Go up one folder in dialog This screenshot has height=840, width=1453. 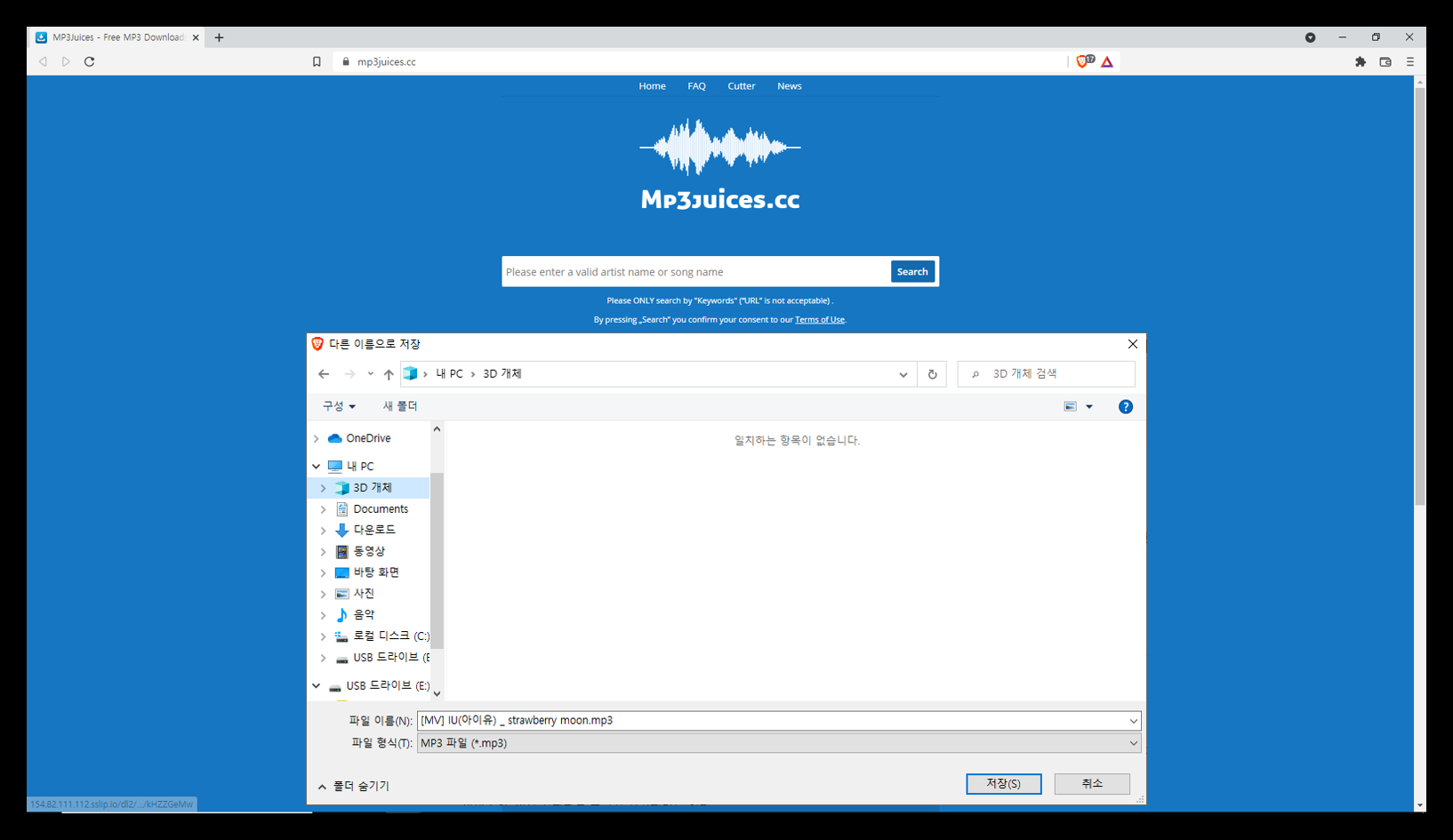coord(389,374)
